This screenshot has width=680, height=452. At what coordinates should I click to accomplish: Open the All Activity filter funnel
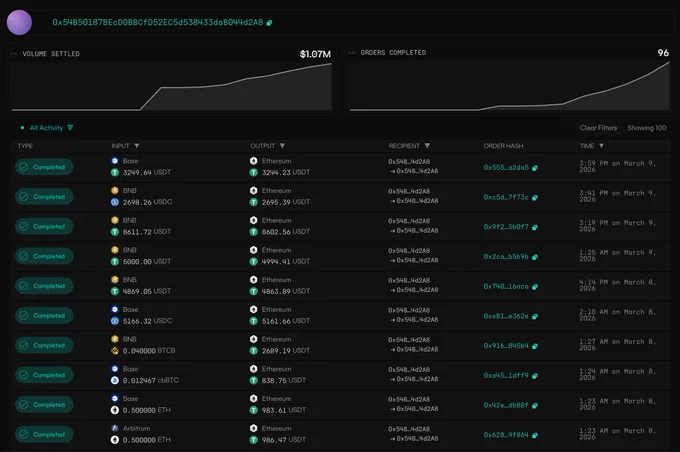(70, 128)
